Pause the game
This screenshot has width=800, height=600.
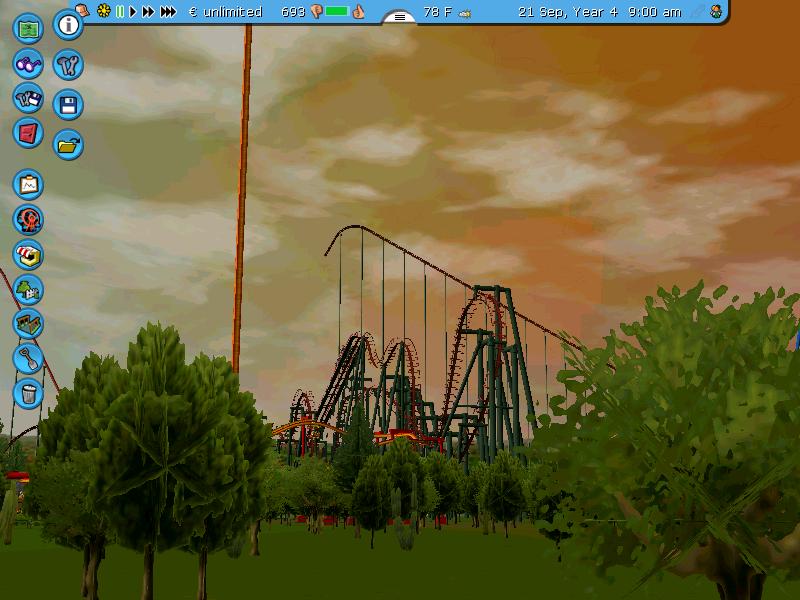120,11
